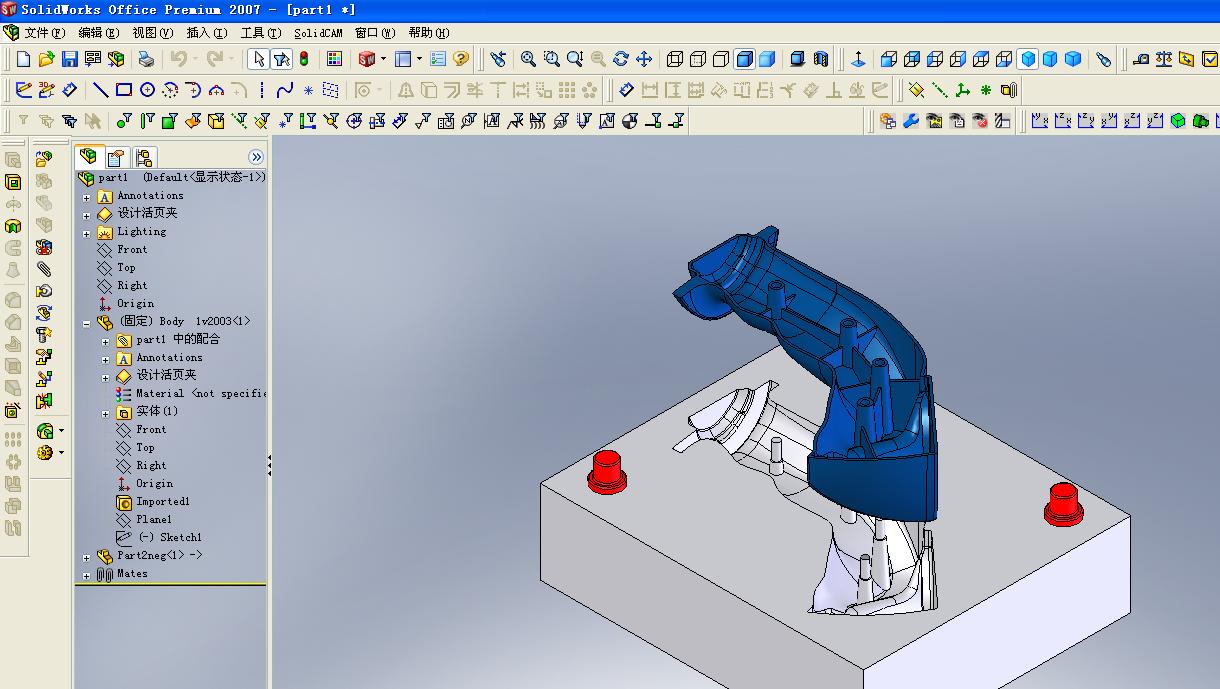Select the Normal To view icon
This screenshot has width=1220, height=689.
click(858, 59)
